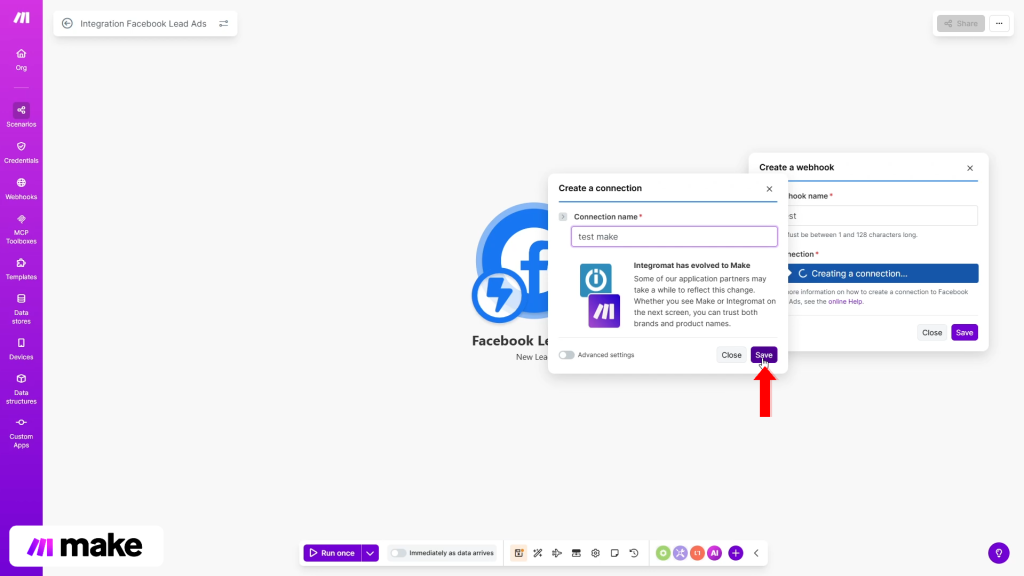Click Save in Create a webhook dialog
This screenshot has height=576, width=1024.
pyautogui.click(x=964, y=332)
